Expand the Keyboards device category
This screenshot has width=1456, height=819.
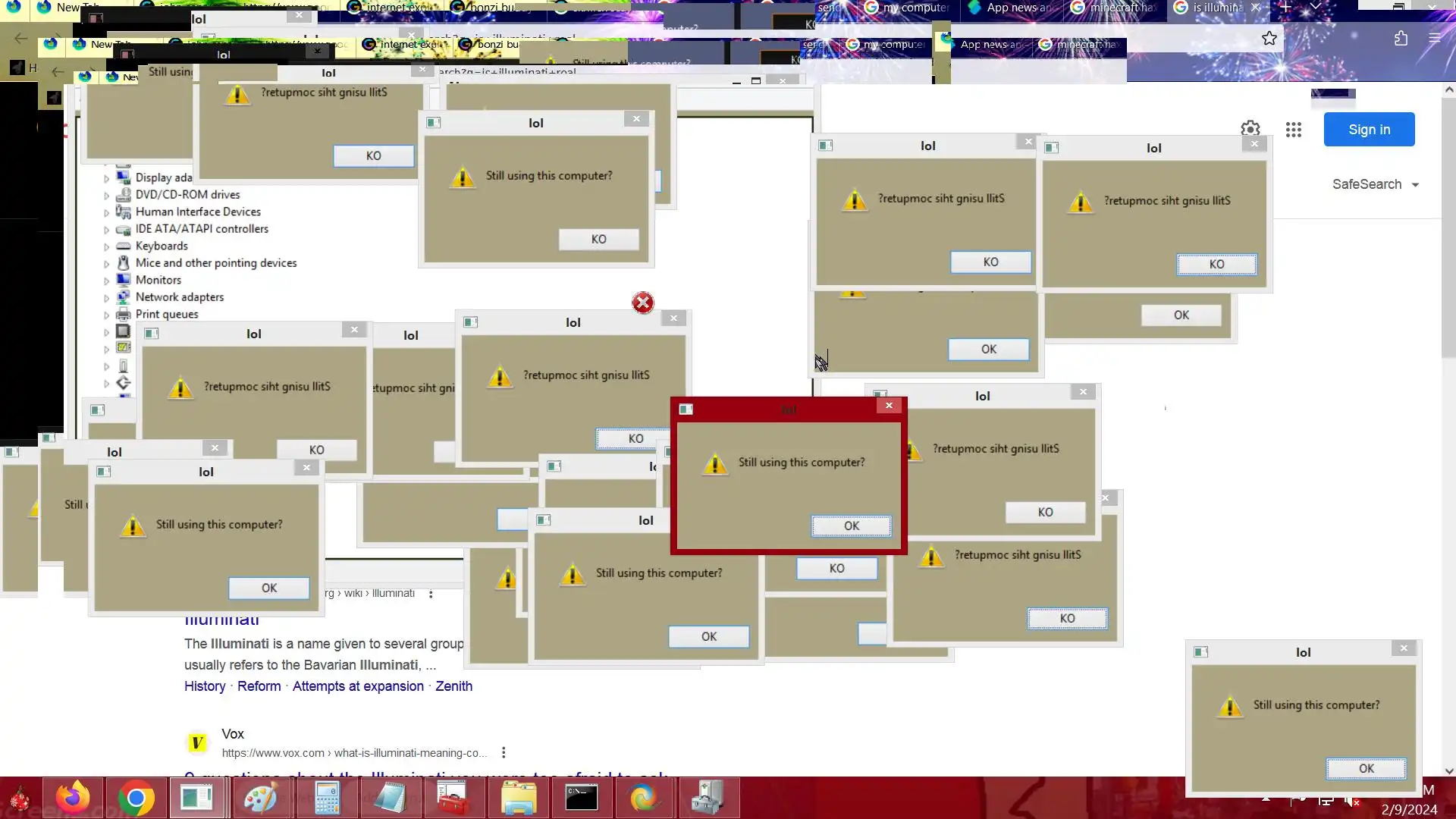pyautogui.click(x=107, y=246)
